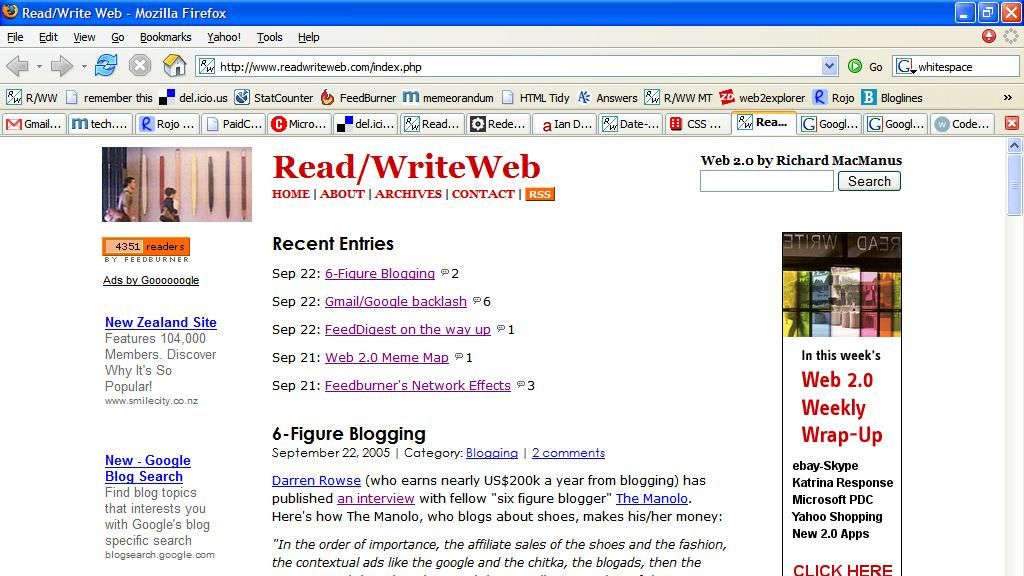Image resolution: width=1024 pixels, height=576 pixels.
Task: Open the View menu
Action: (84, 37)
